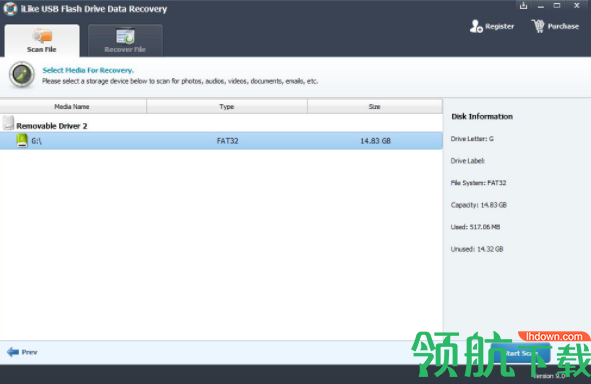Click the Purchase button
This screenshot has height=384, width=591.
click(555, 26)
